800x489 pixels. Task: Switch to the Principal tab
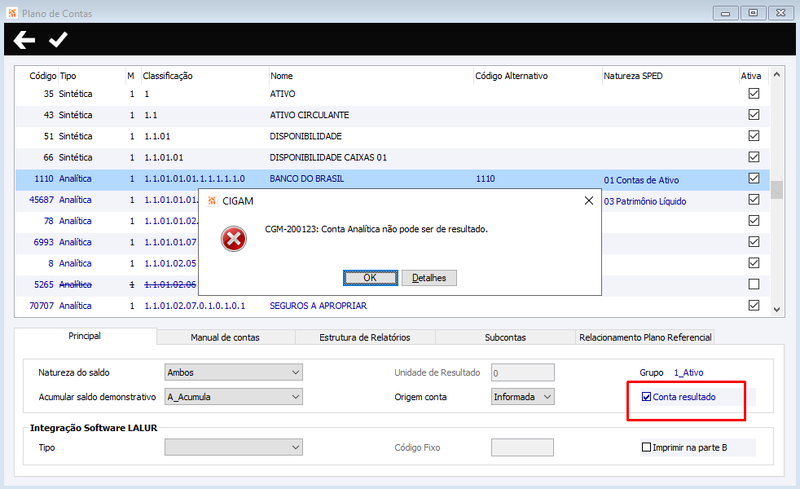click(85, 336)
